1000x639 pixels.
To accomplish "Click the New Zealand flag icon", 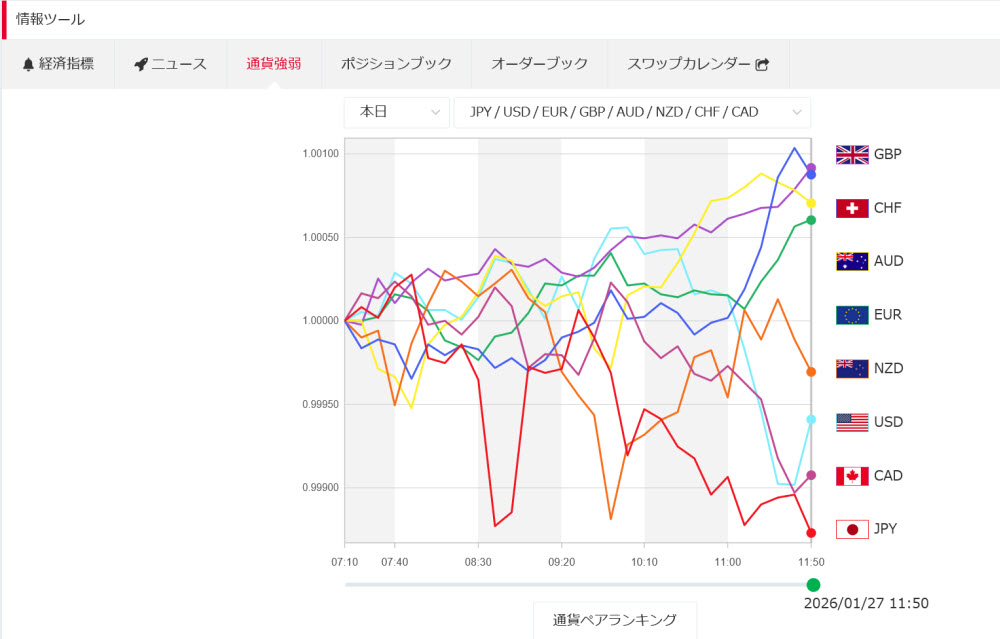I will (852, 369).
